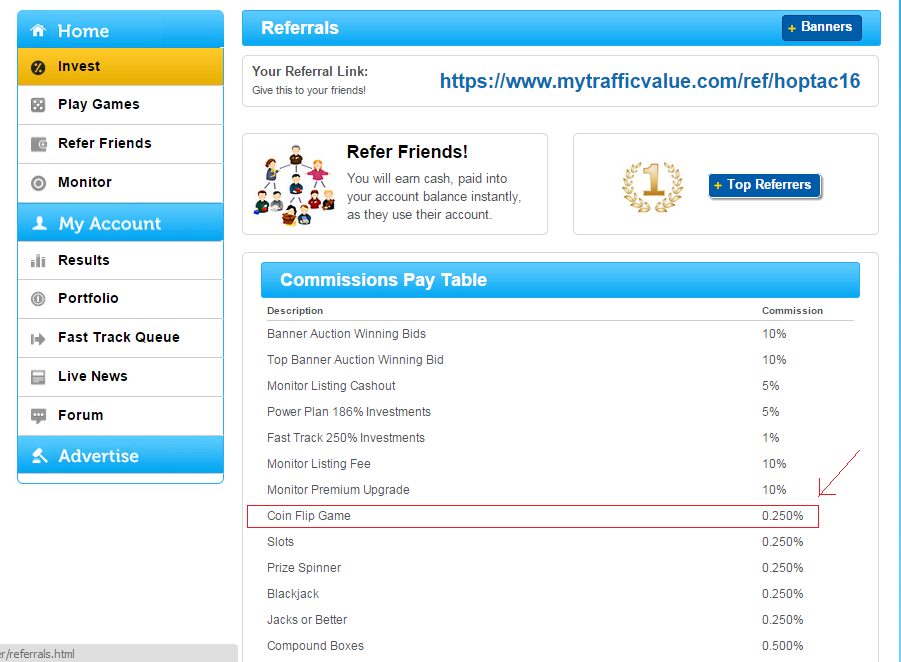The image size is (901, 662).
Task: Open My Account section header
Action: 121,222
